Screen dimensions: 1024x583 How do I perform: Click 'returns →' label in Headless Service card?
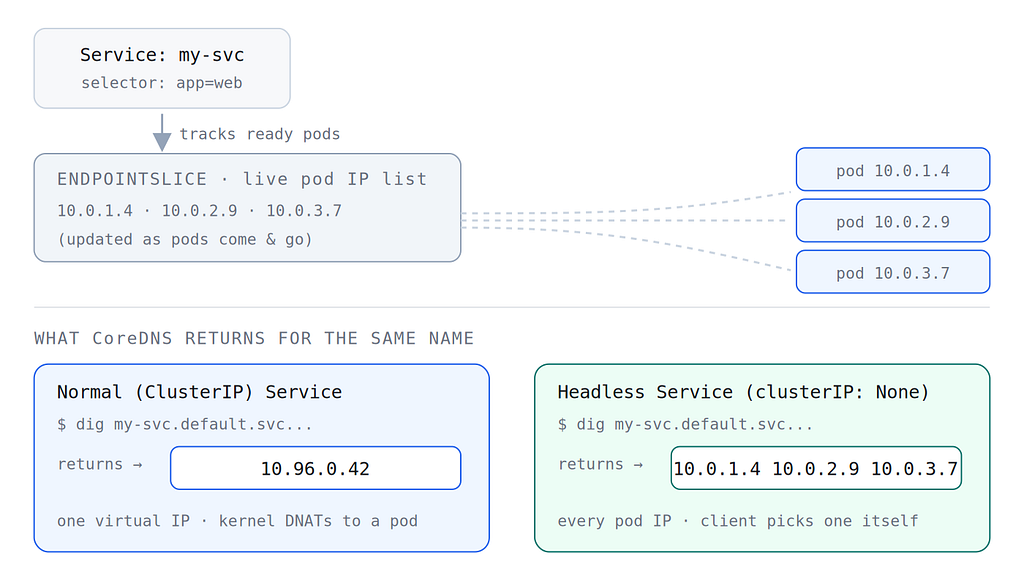point(601,464)
